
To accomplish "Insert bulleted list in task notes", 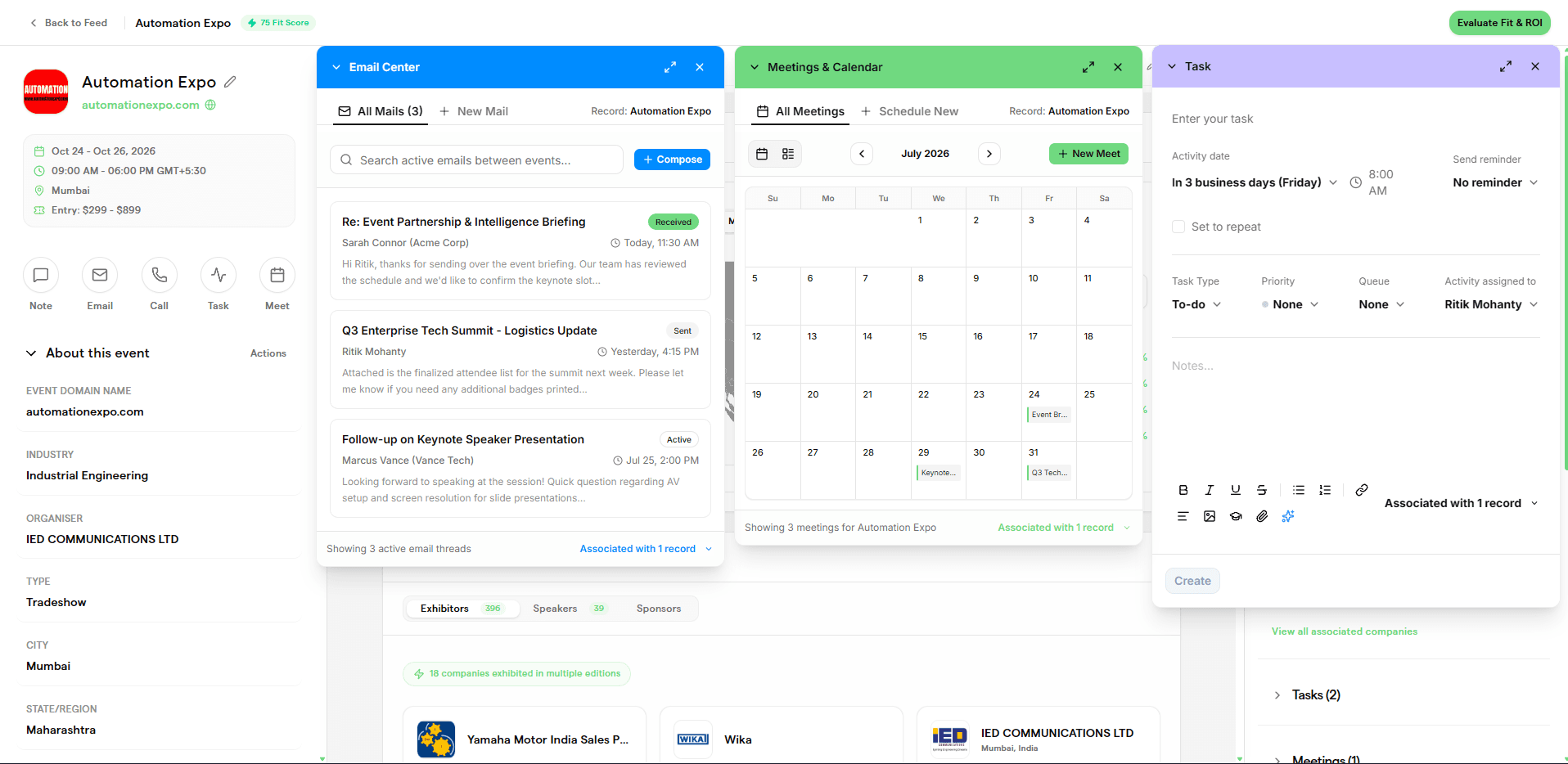I will pos(1299,490).
